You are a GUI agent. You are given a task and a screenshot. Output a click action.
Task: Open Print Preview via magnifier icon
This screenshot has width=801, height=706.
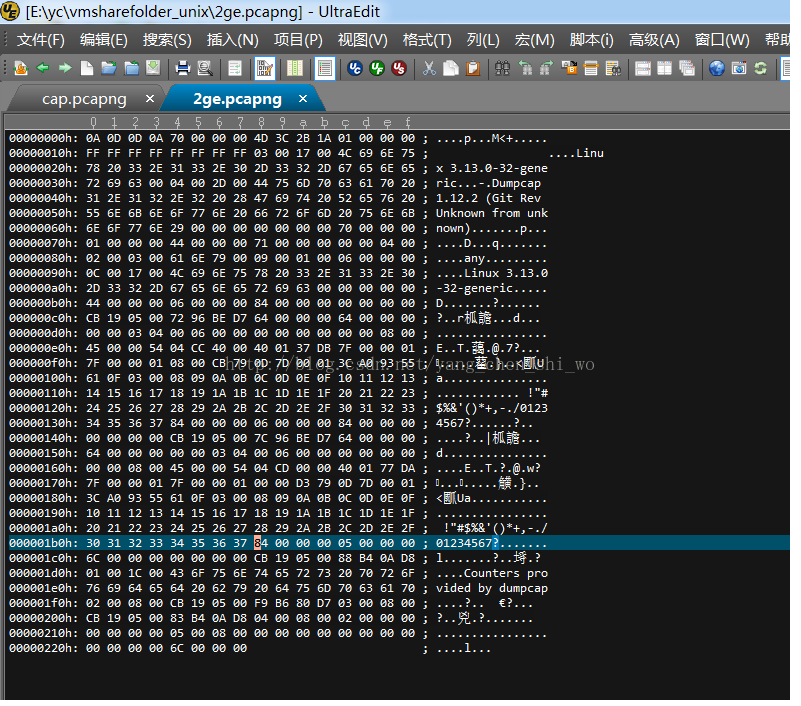[205, 68]
